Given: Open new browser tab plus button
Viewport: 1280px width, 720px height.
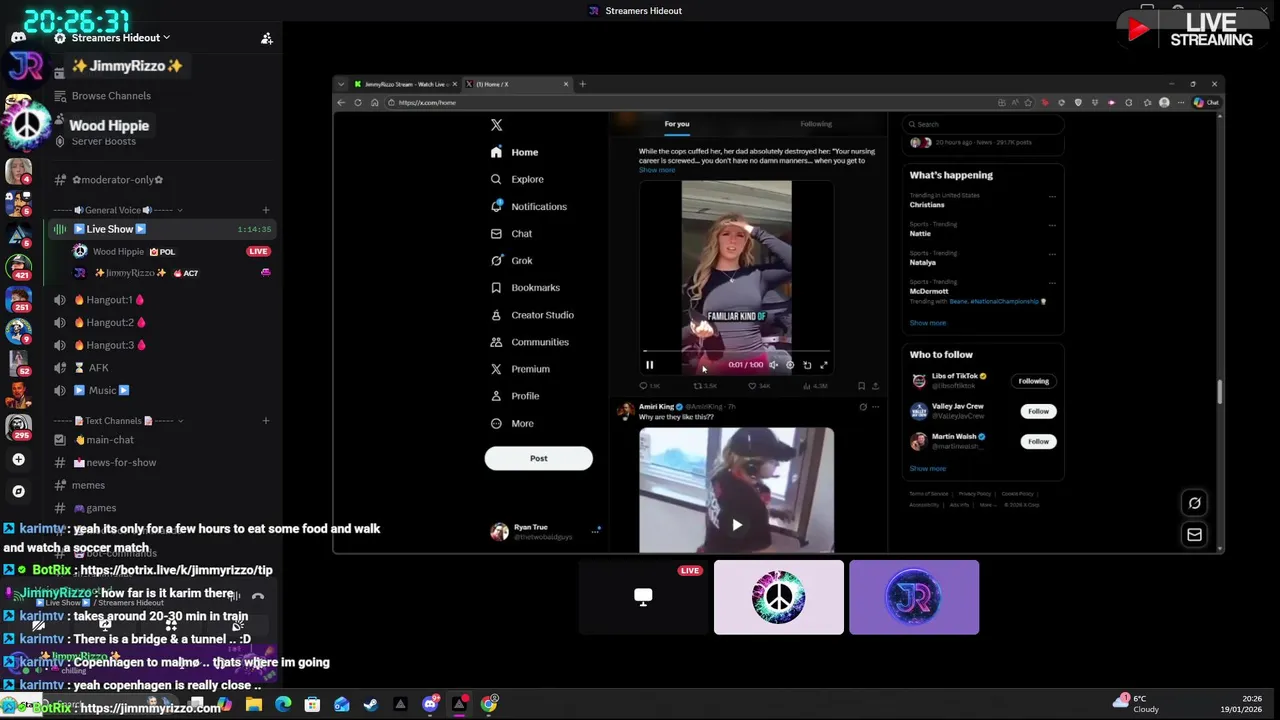Looking at the screenshot, I should 583,84.
